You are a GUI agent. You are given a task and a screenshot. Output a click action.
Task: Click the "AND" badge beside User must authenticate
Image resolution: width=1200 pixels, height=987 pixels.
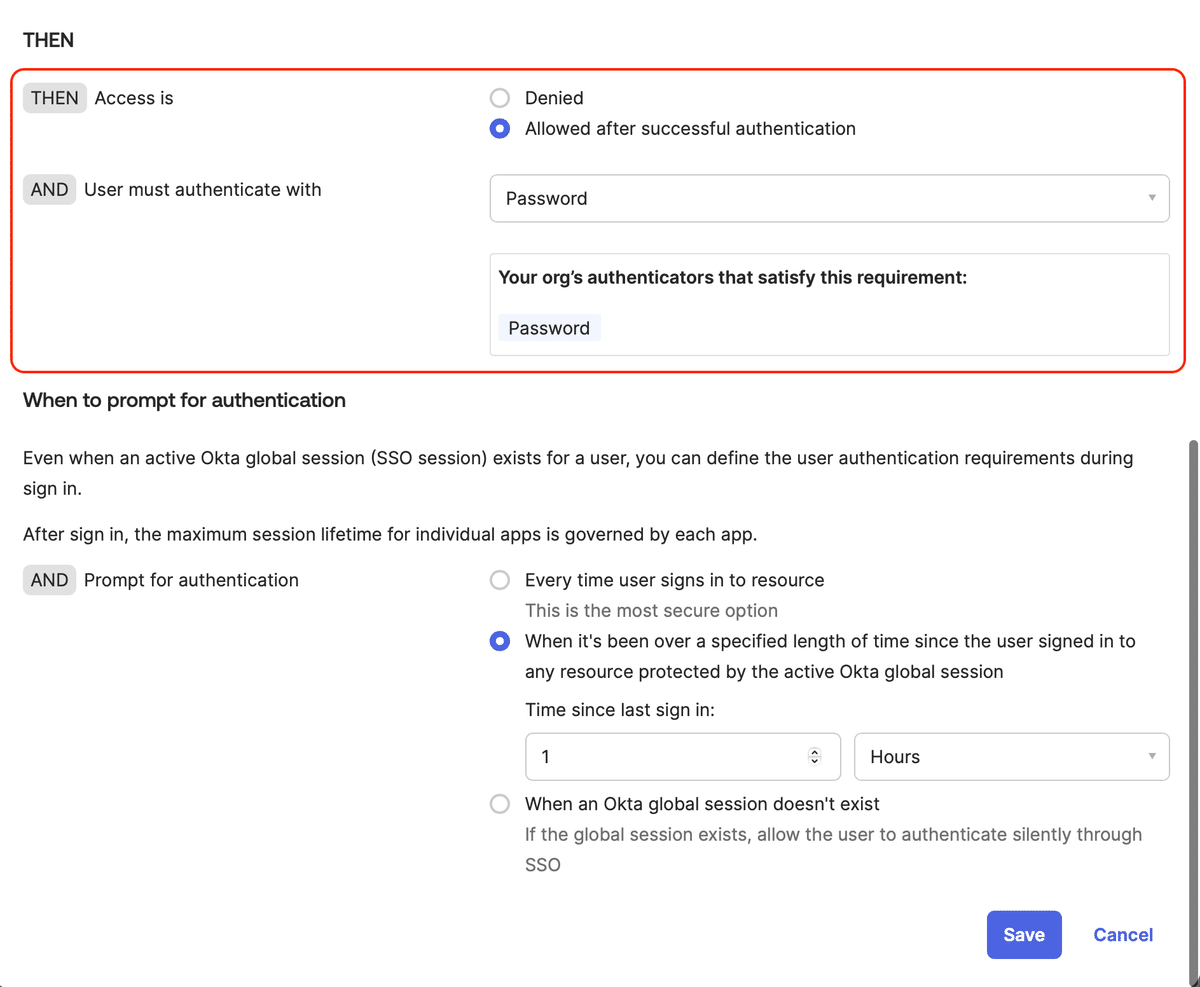click(x=49, y=189)
